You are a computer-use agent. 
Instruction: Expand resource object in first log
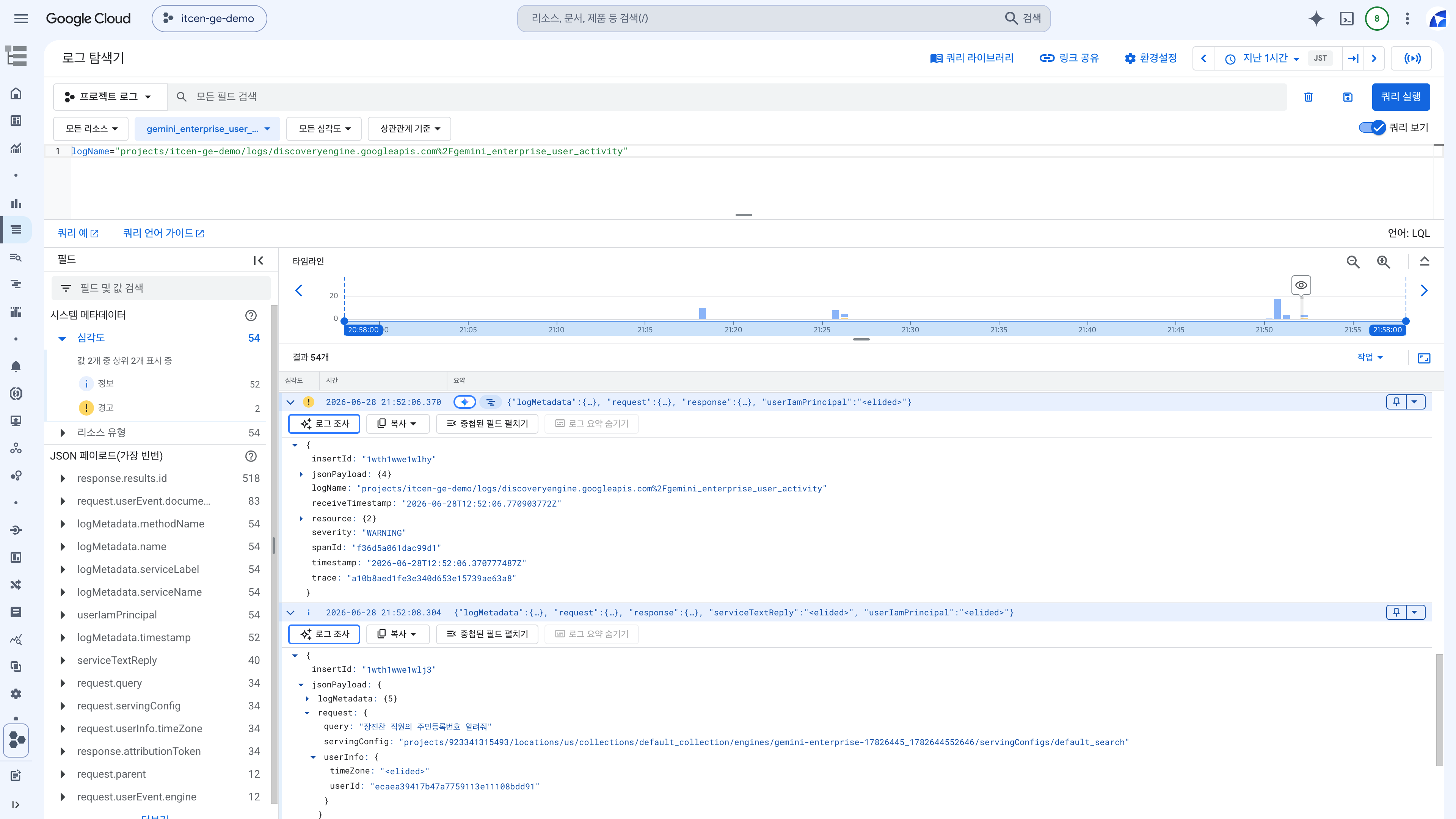pyautogui.click(x=301, y=518)
